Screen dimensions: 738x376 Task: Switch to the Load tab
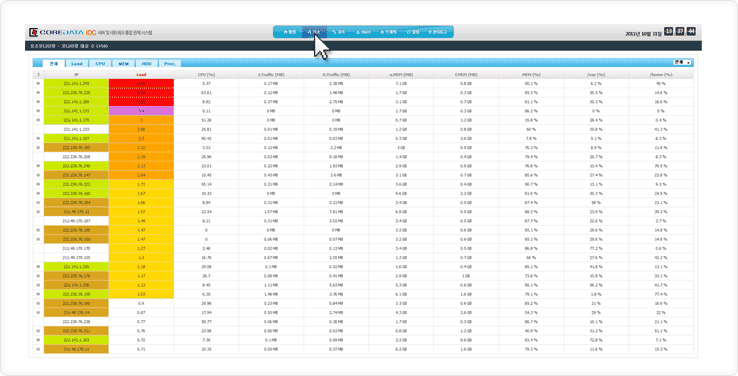coord(77,63)
